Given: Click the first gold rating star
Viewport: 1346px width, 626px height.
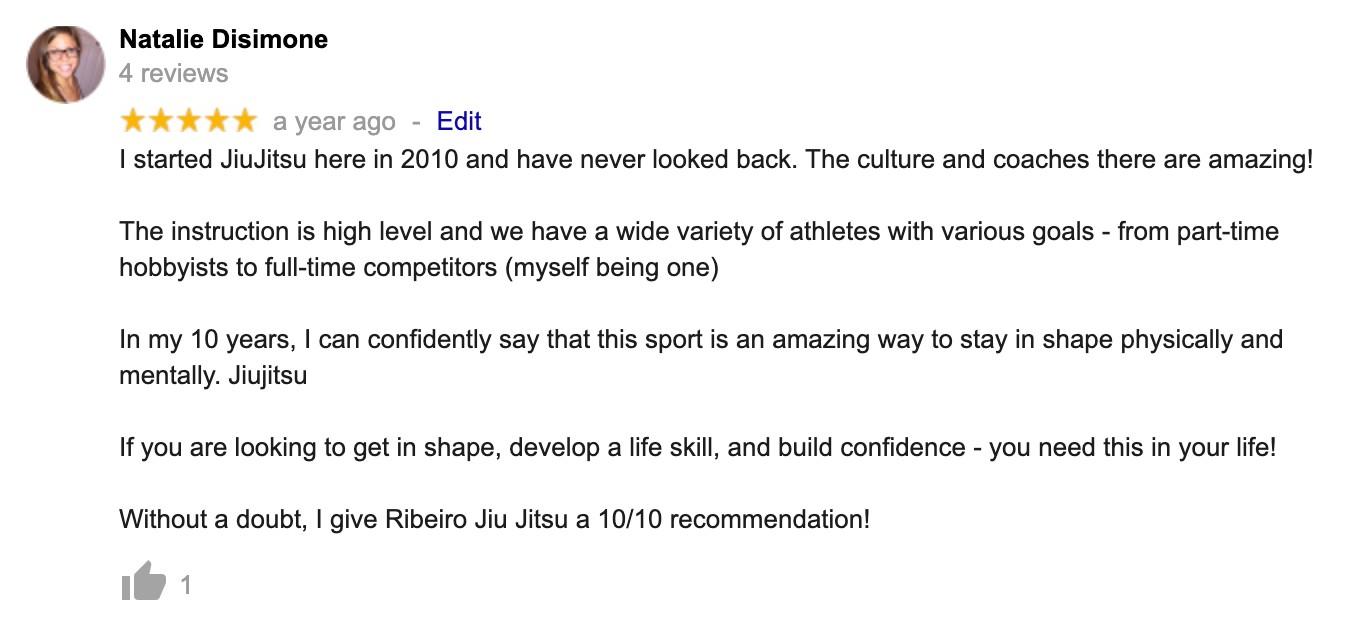Looking at the screenshot, I should [x=133, y=121].
